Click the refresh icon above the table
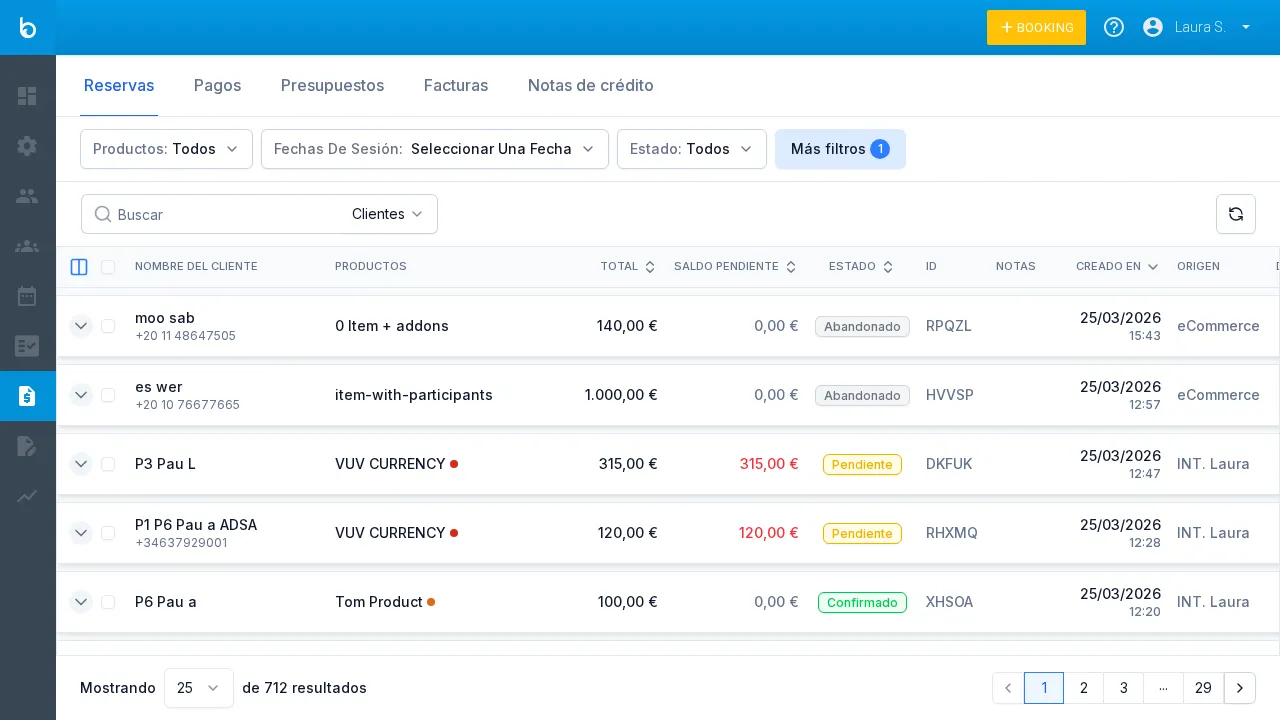This screenshot has width=1280, height=720. point(1236,214)
